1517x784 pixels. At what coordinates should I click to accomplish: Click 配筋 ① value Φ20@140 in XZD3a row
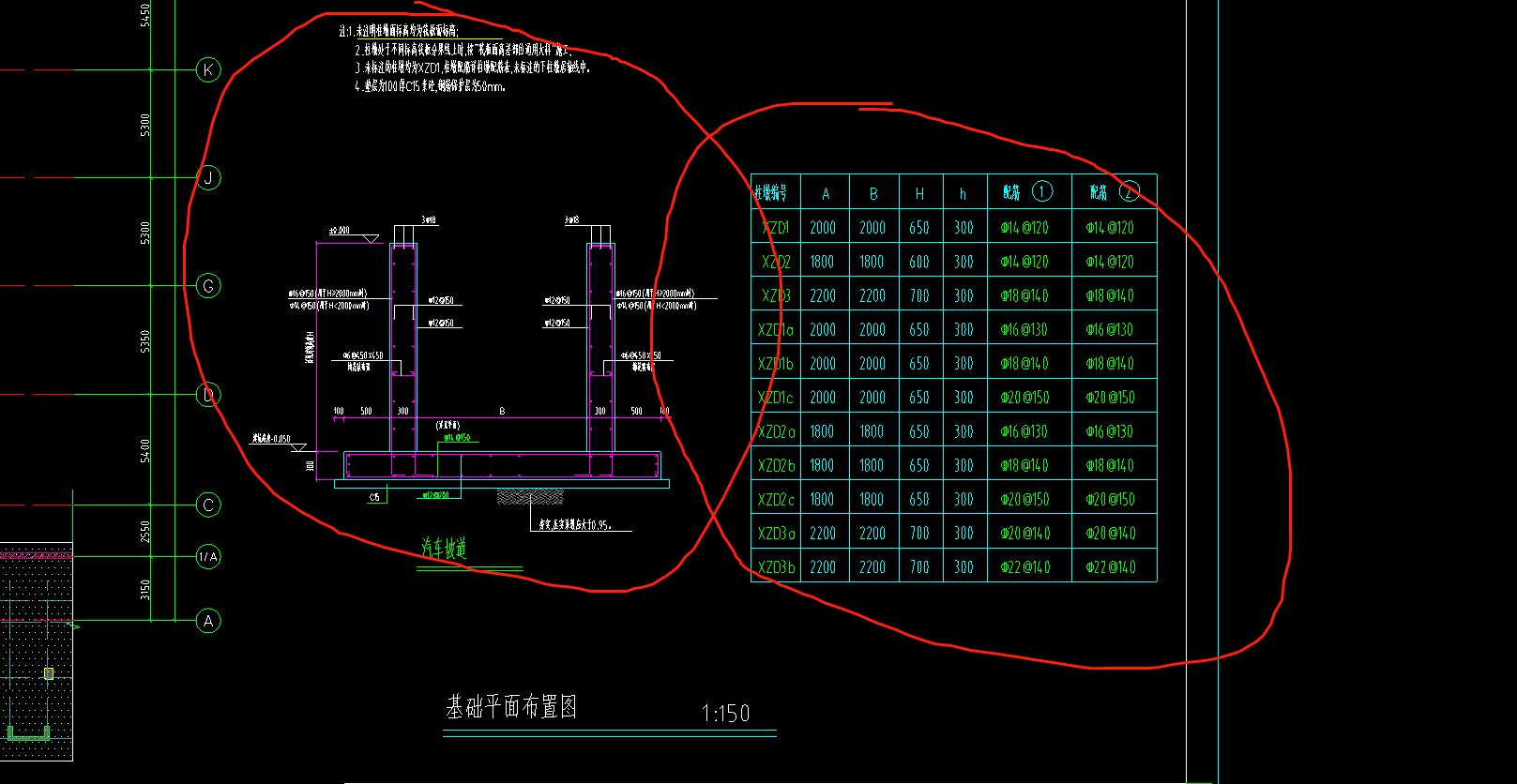[1024, 534]
